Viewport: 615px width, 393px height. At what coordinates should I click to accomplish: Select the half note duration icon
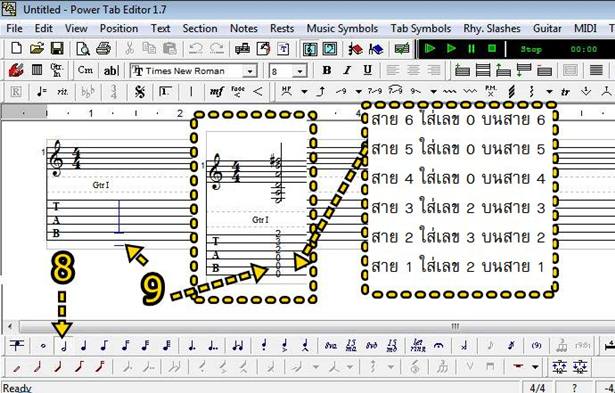pos(63,346)
